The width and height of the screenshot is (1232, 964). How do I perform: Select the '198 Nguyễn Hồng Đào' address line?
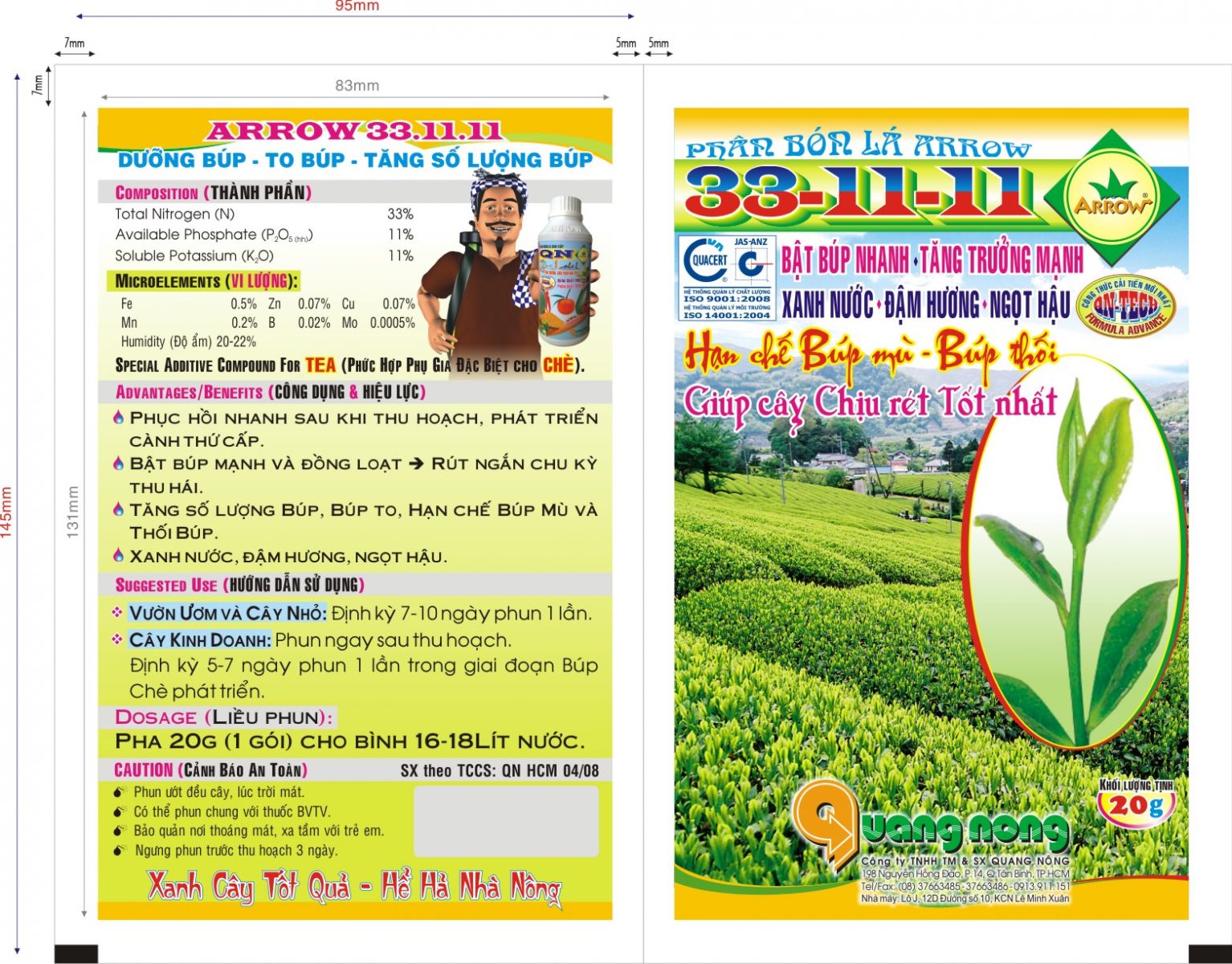pyautogui.click(x=965, y=873)
